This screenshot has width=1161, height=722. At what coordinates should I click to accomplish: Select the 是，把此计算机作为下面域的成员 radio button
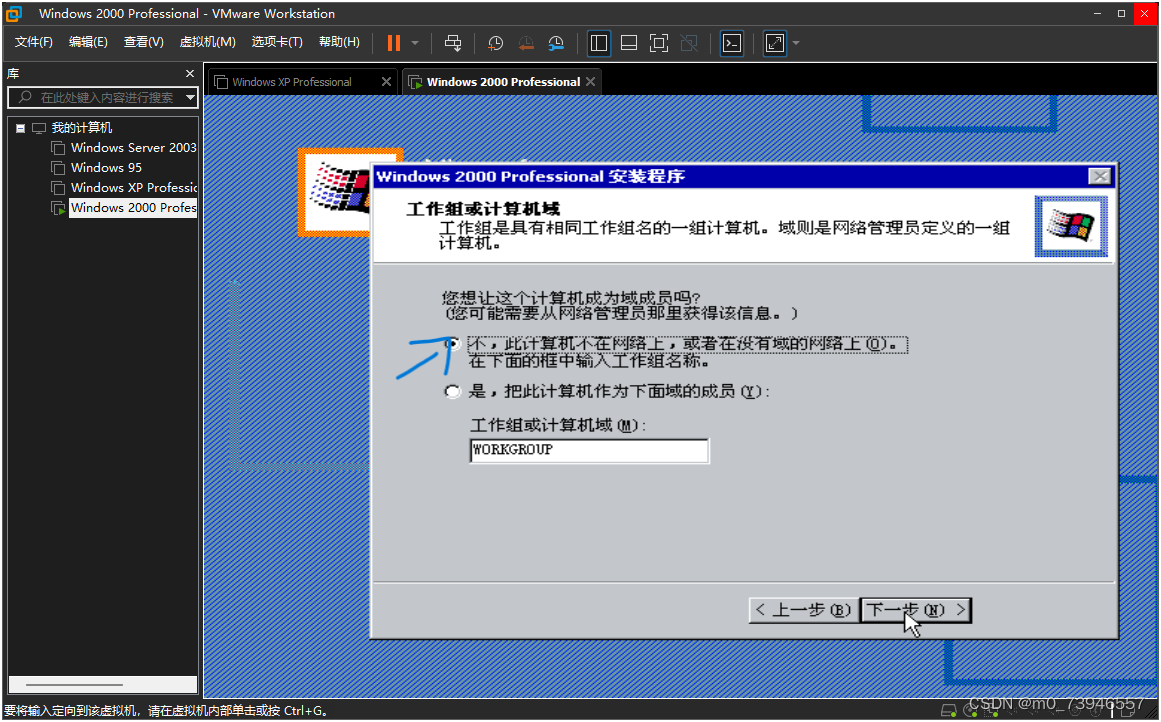click(x=452, y=391)
